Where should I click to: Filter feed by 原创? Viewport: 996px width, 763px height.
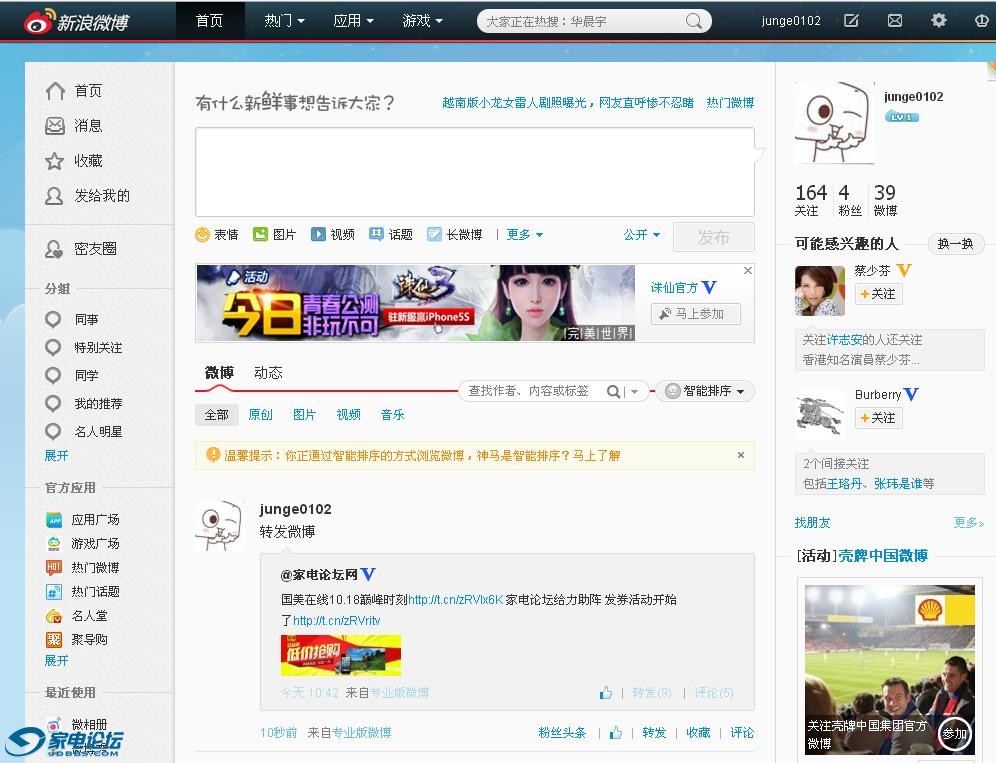tap(260, 415)
